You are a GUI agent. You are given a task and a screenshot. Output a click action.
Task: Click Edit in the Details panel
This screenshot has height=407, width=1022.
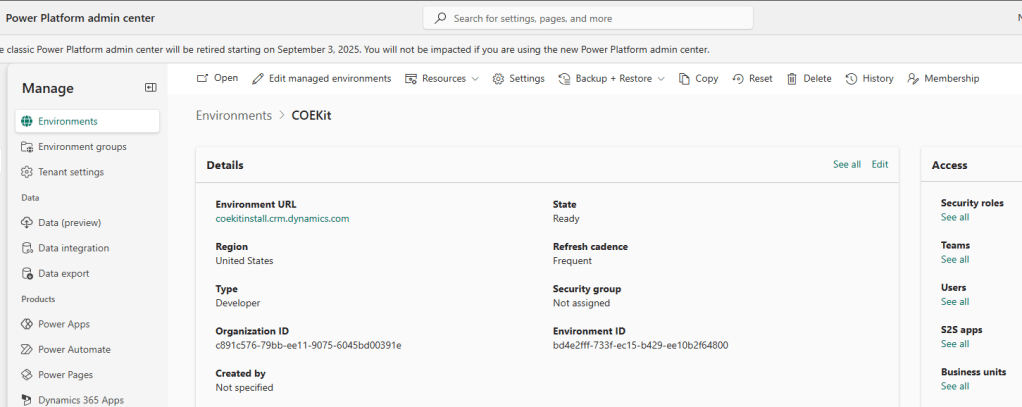(879, 164)
